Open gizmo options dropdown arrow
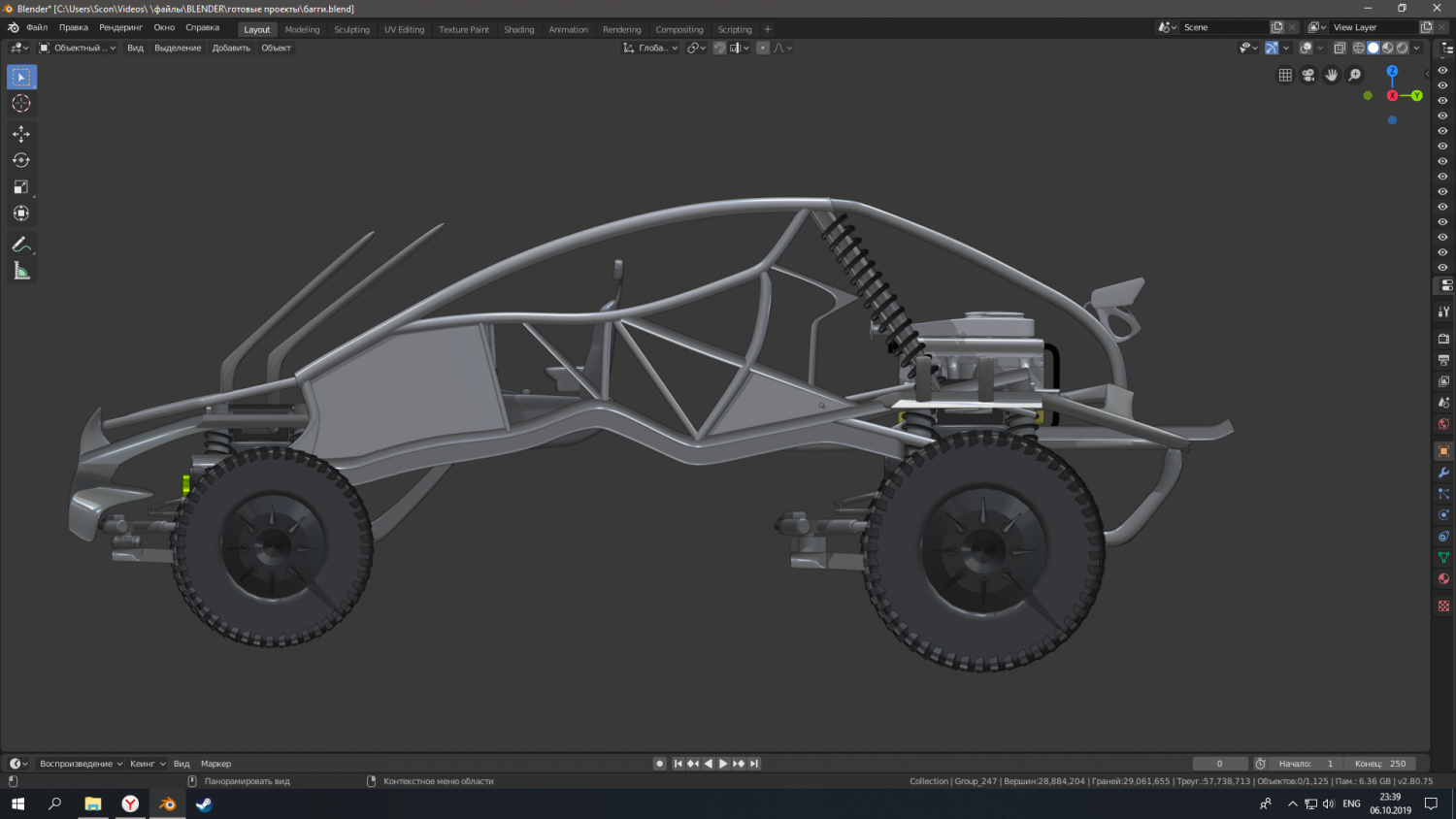1456x819 pixels. 1286,48
